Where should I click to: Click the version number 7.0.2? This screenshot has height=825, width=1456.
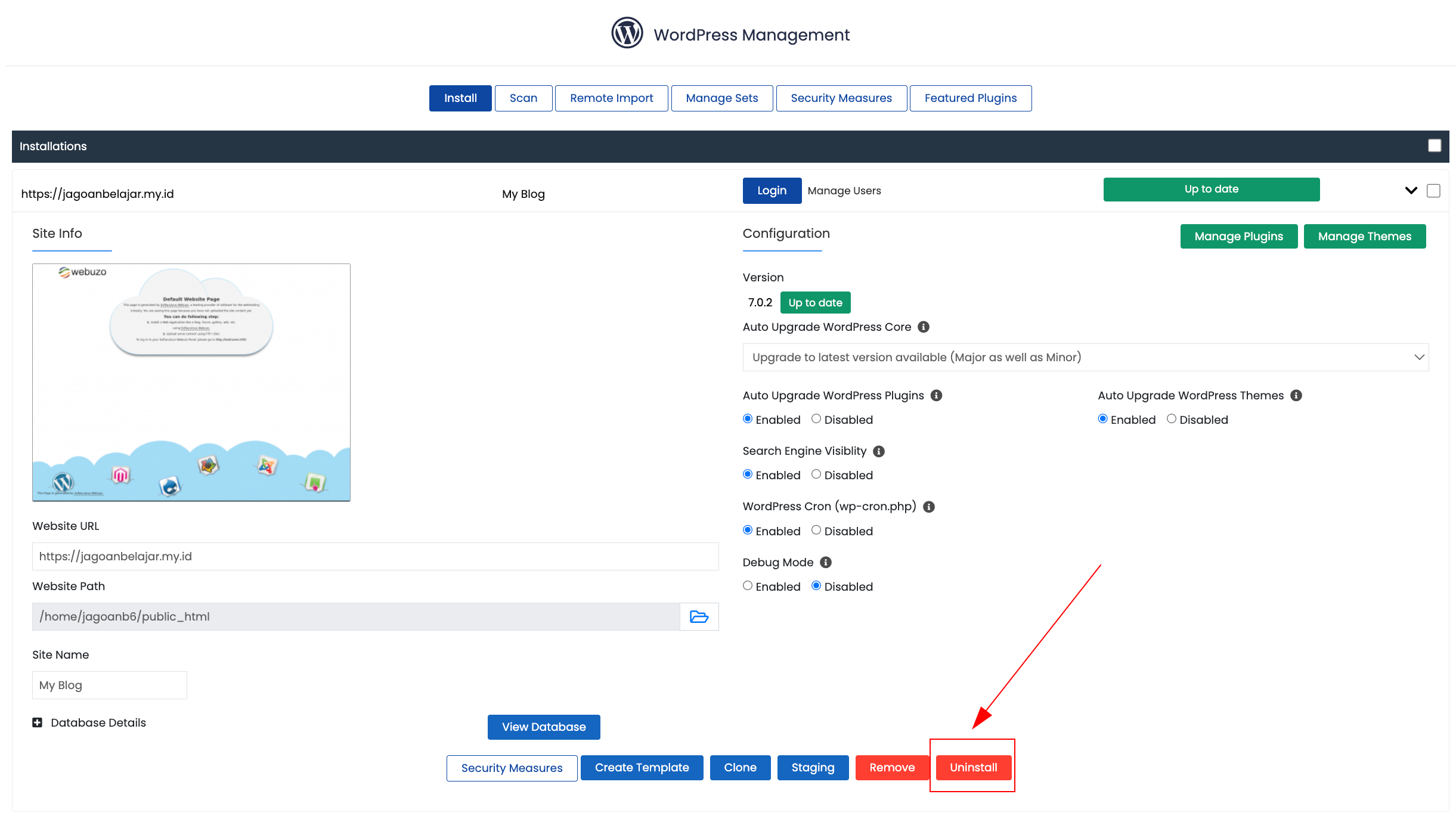tap(760, 303)
